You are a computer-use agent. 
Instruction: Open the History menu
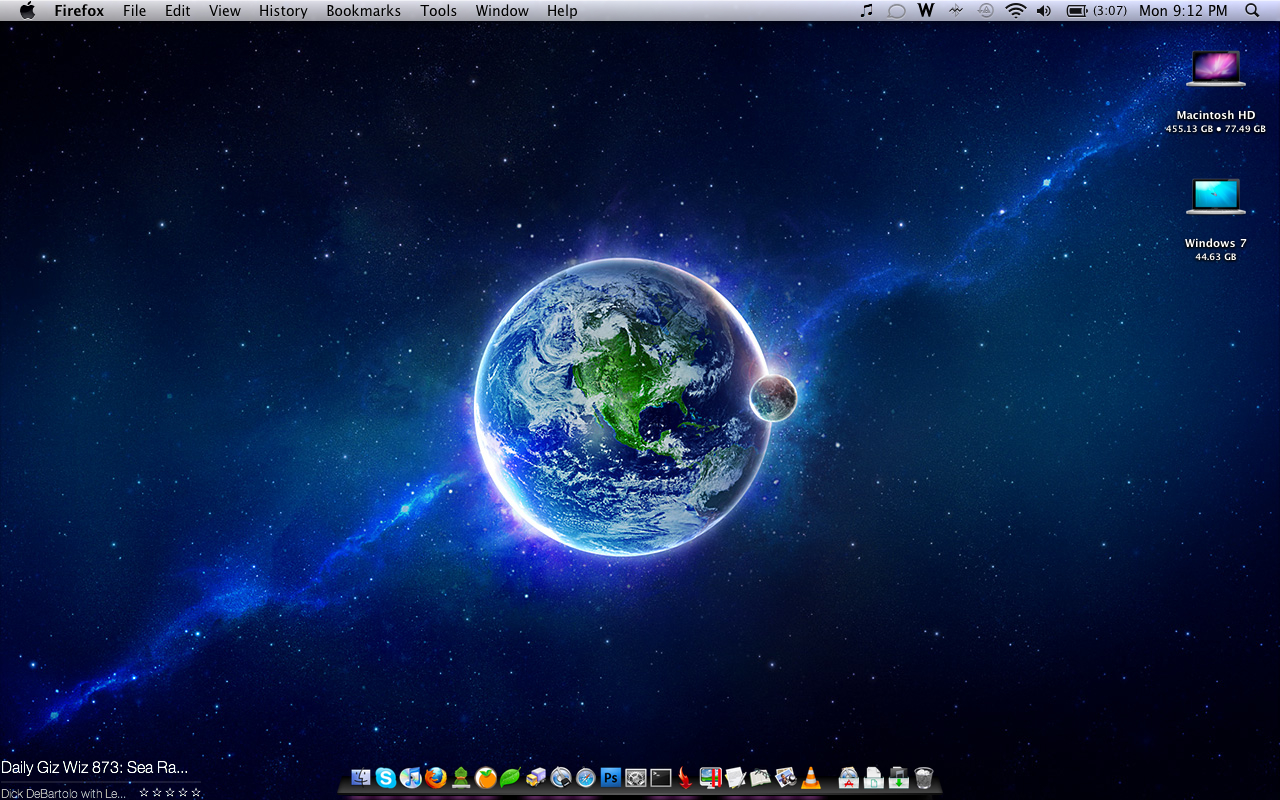pos(283,11)
